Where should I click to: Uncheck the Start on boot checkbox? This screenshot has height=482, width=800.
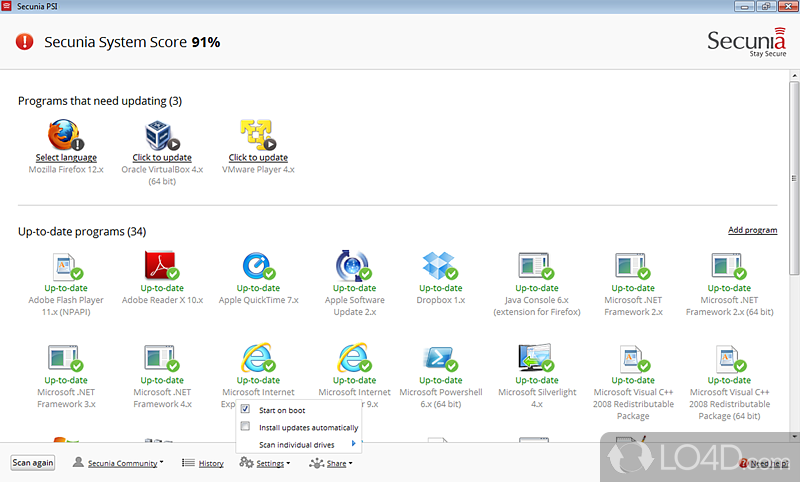click(246, 410)
